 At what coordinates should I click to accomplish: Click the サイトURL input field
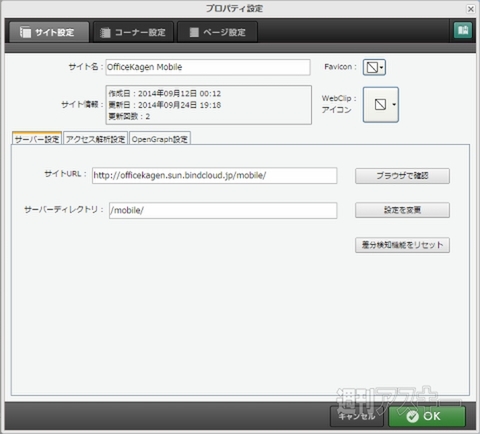coord(215,175)
